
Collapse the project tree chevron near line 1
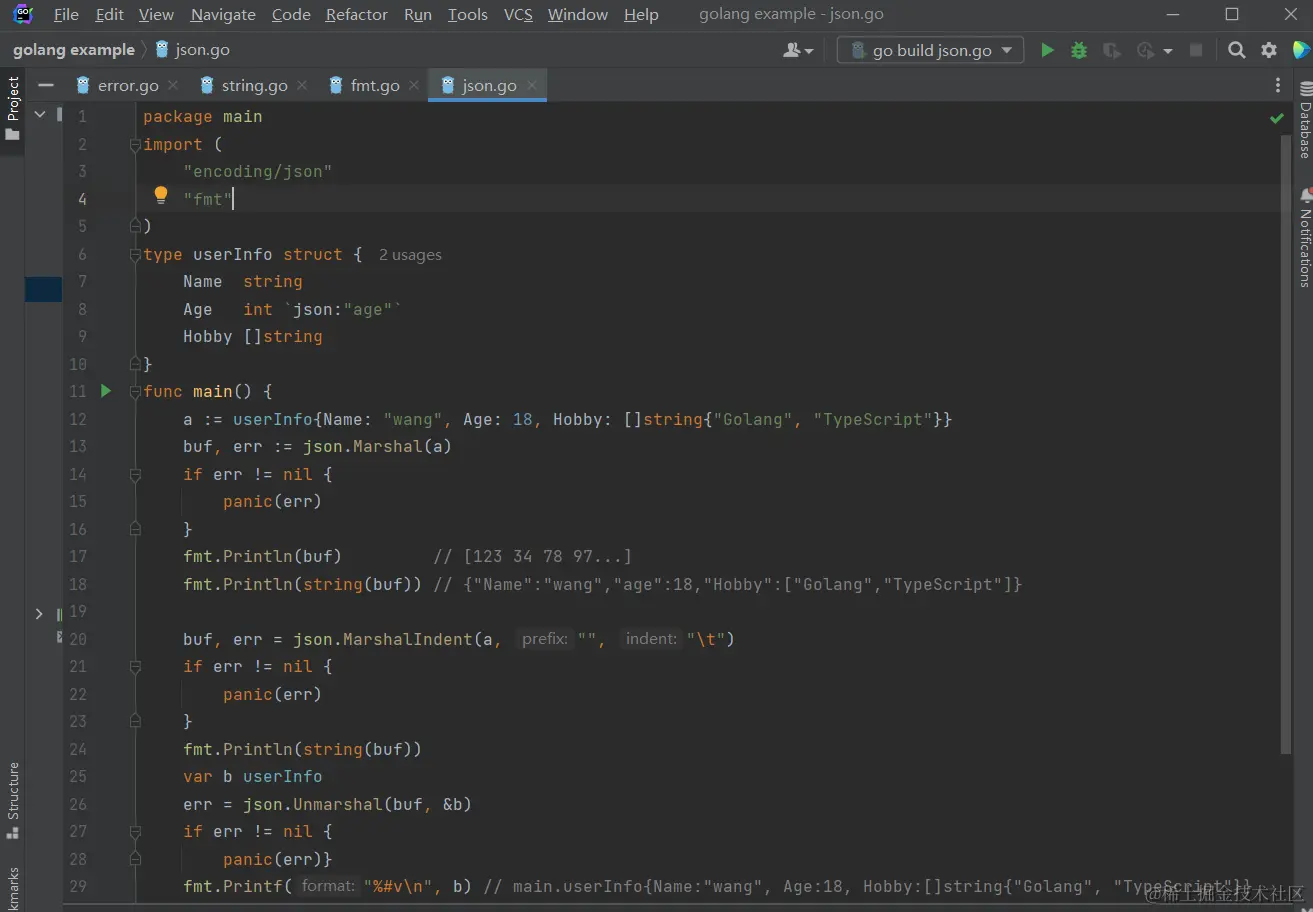tap(40, 115)
